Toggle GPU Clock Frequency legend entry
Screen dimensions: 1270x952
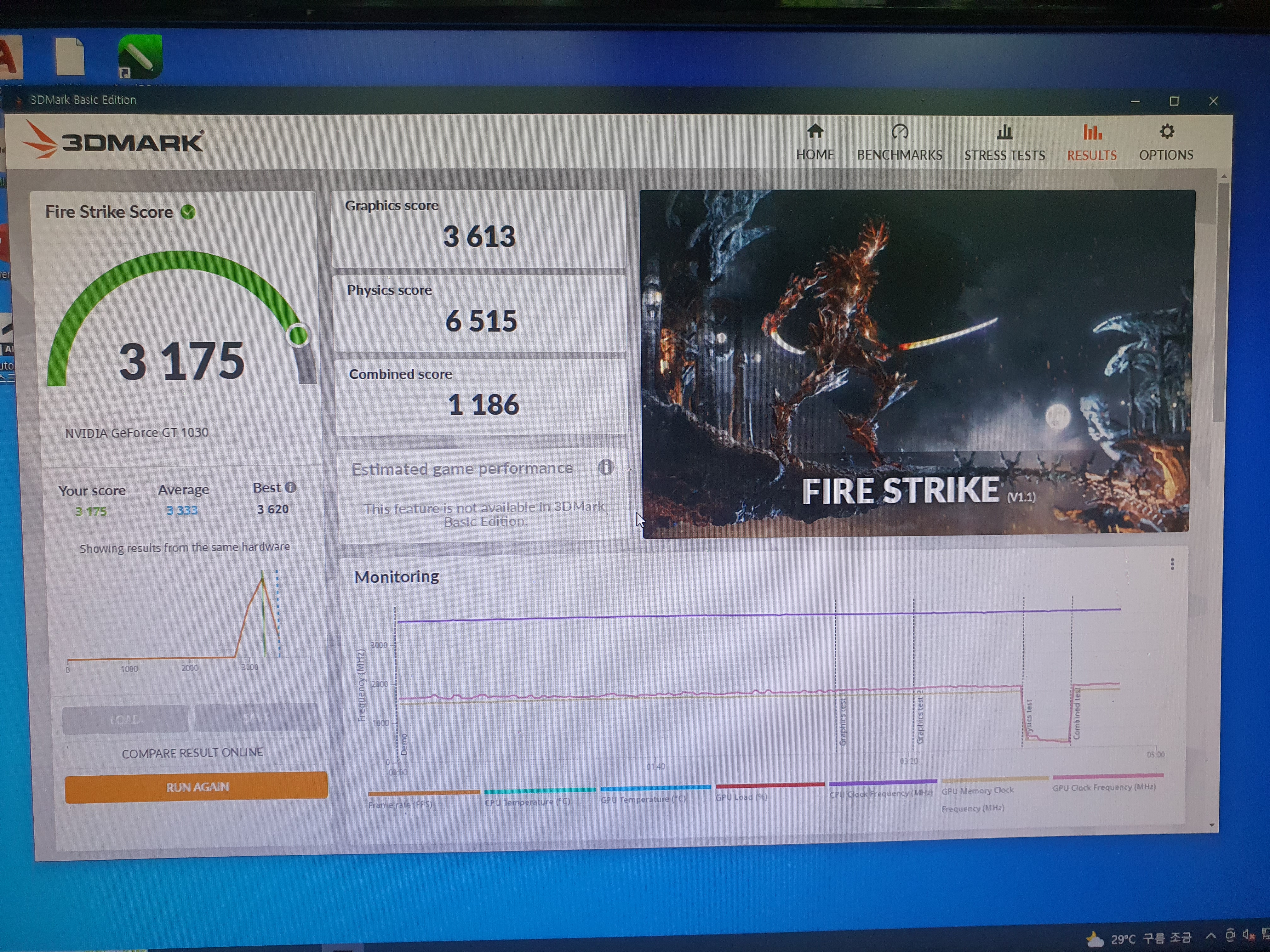pyautogui.click(x=1107, y=783)
